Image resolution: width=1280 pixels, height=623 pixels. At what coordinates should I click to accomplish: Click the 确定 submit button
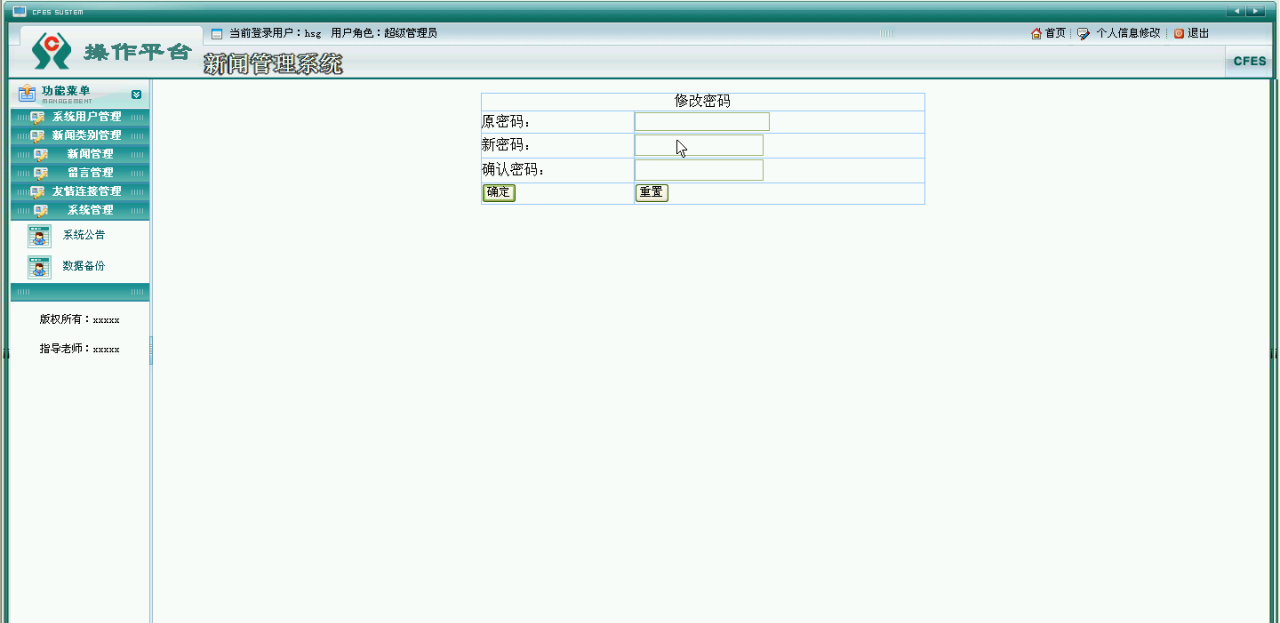tap(498, 192)
